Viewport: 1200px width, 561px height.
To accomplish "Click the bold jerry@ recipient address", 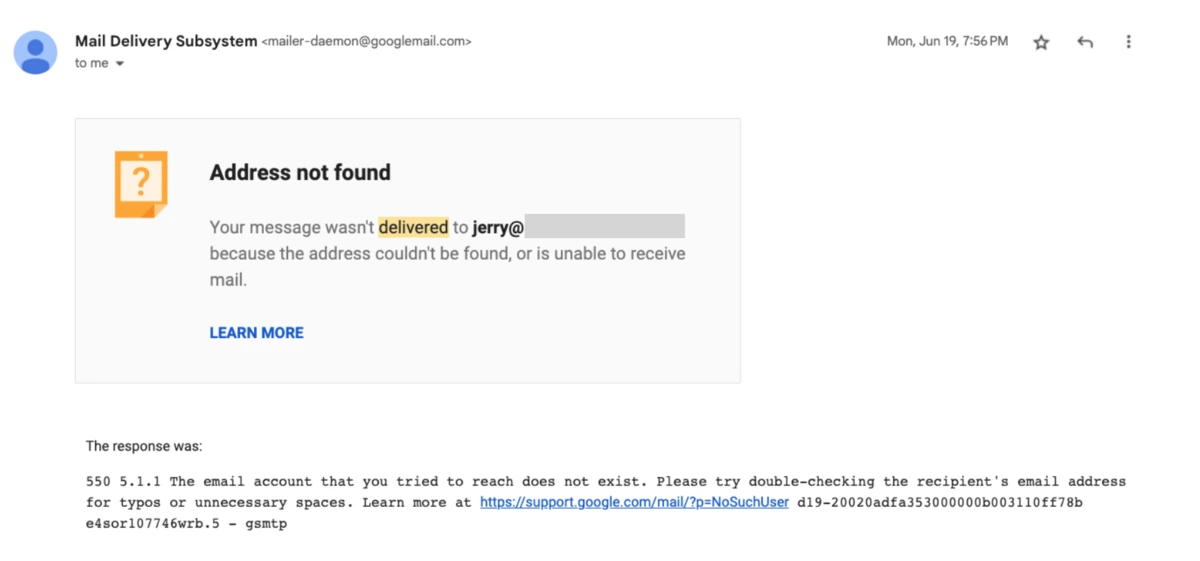I will click(498, 227).
